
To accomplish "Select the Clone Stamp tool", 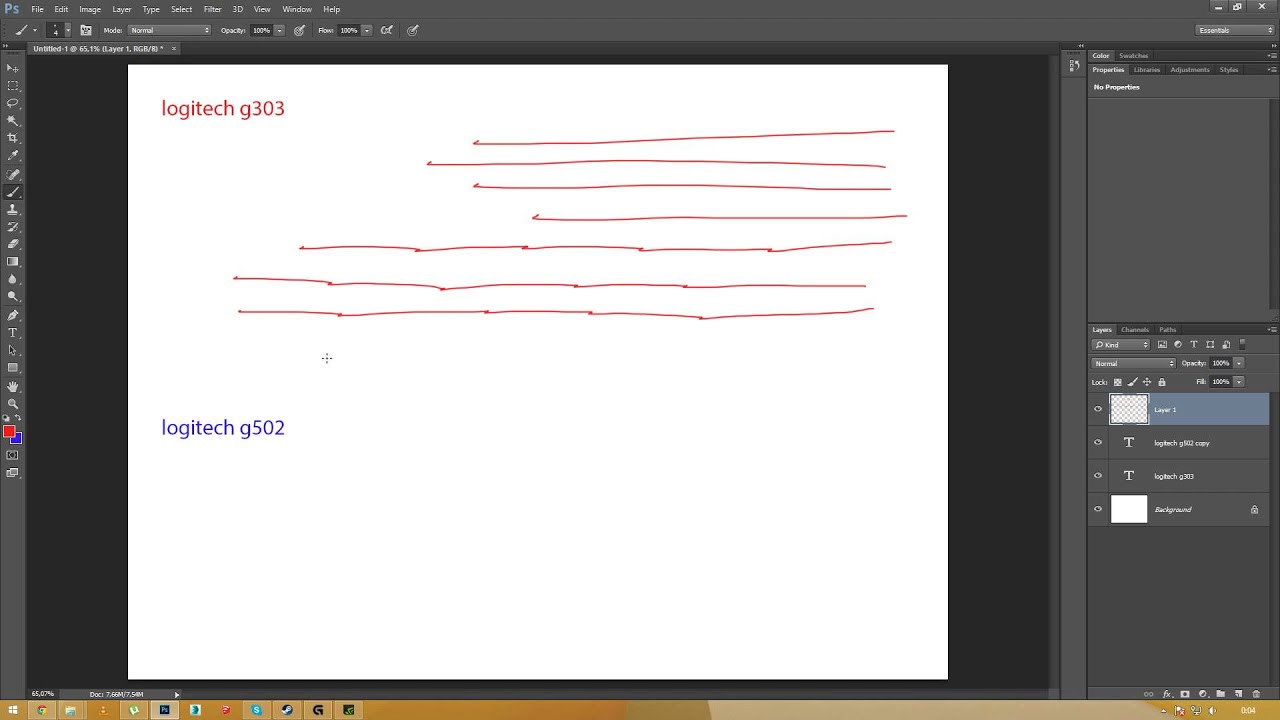I will pos(13,209).
